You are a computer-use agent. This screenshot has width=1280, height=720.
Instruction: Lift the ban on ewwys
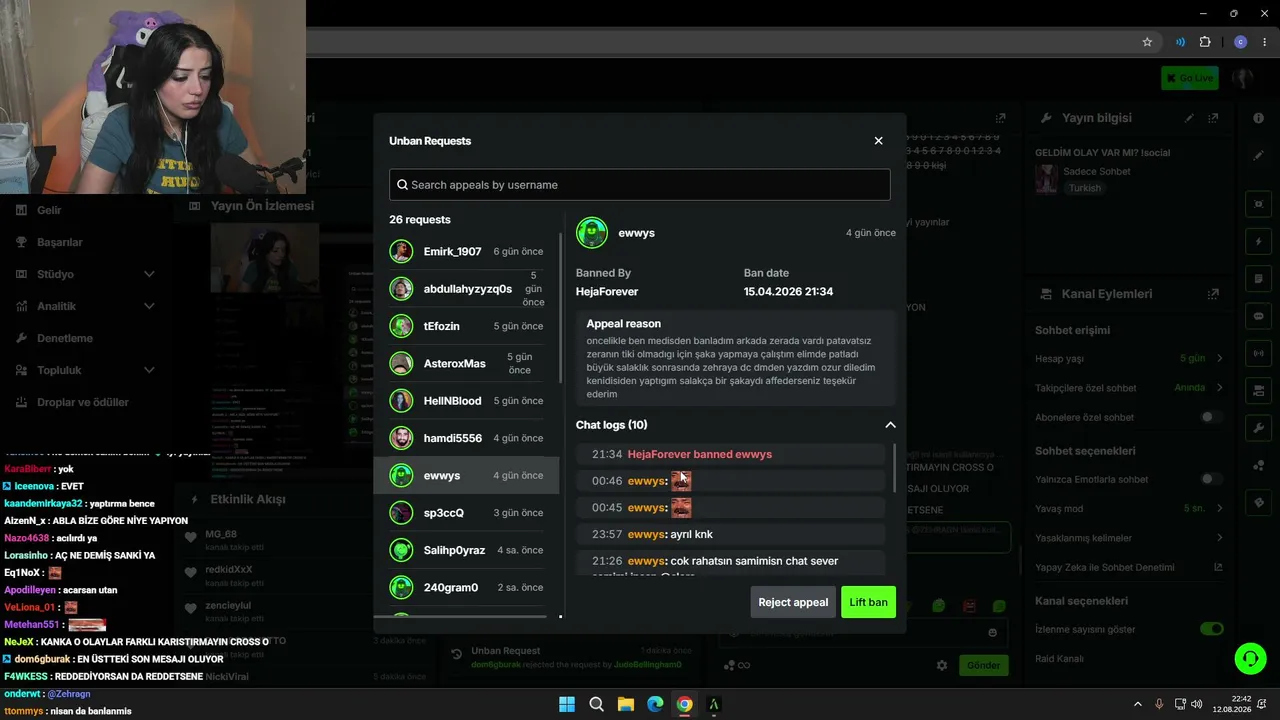pyautogui.click(x=868, y=602)
